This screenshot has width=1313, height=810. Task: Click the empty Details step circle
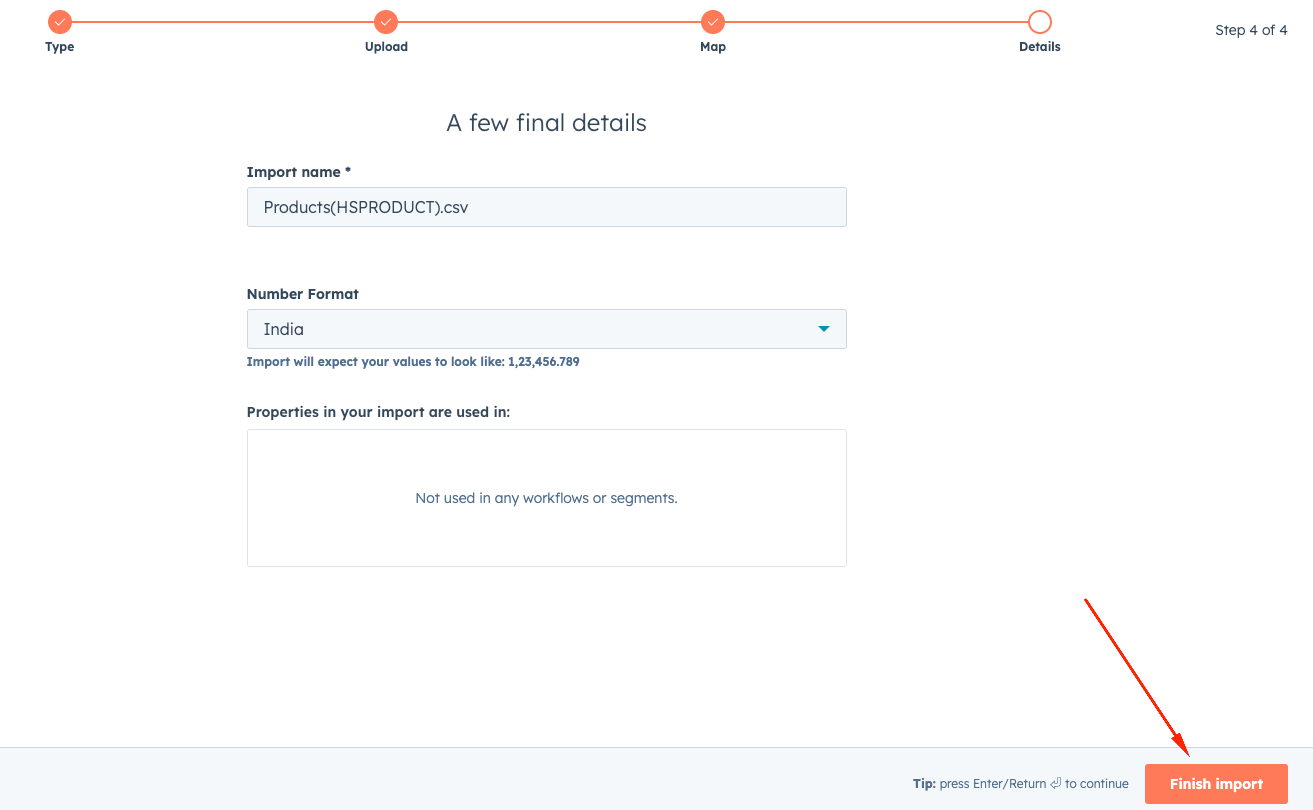(1039, 21)
